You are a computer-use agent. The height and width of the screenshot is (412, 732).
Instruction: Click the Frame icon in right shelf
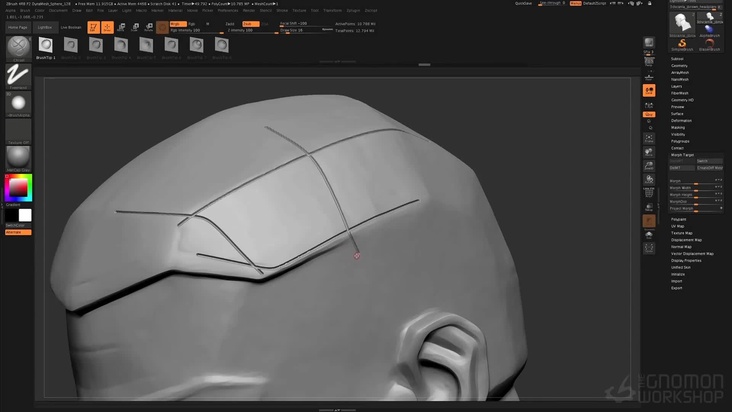[649, 138]
